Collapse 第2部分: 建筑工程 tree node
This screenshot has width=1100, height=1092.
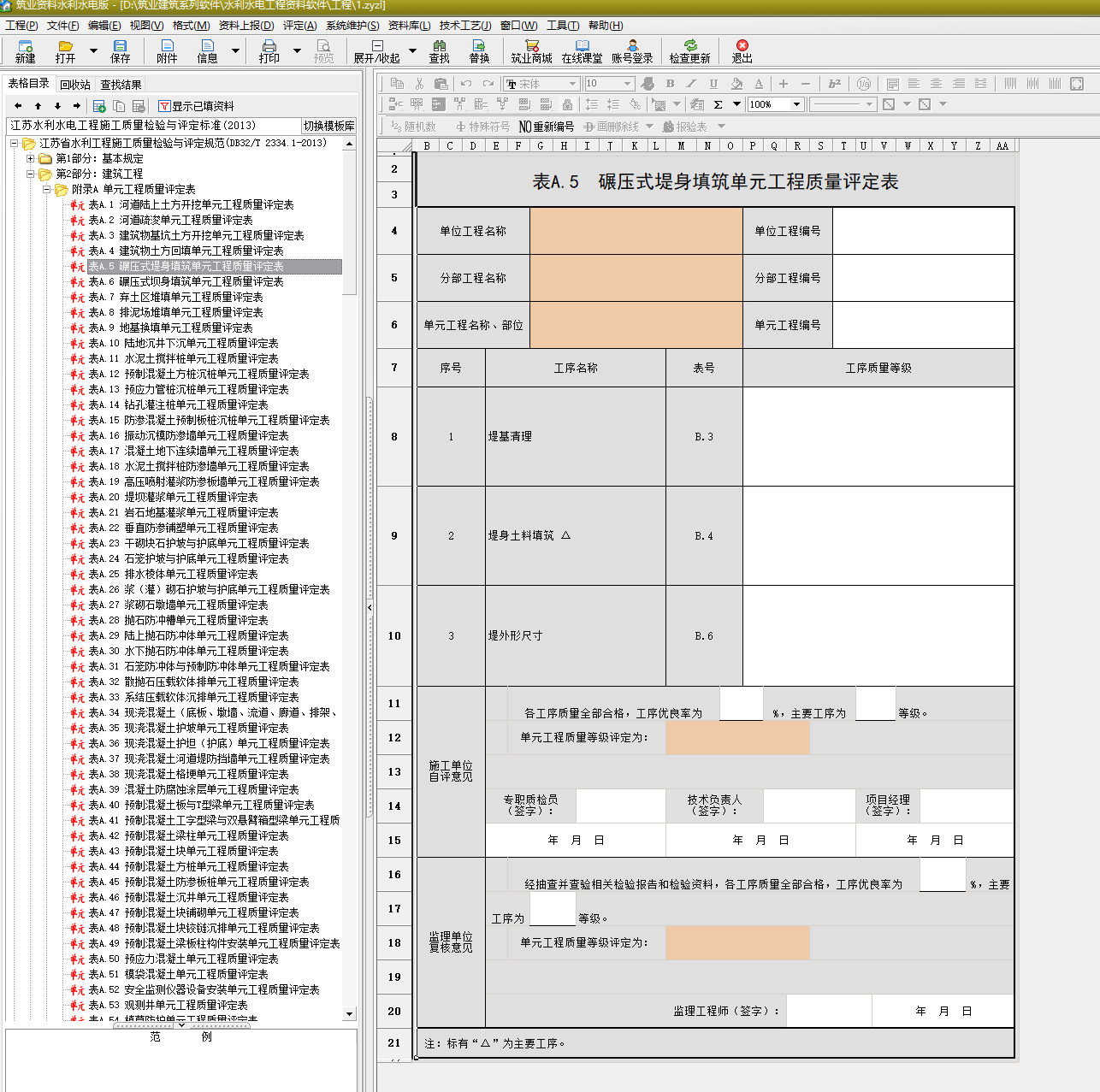[x=31, y=174]
